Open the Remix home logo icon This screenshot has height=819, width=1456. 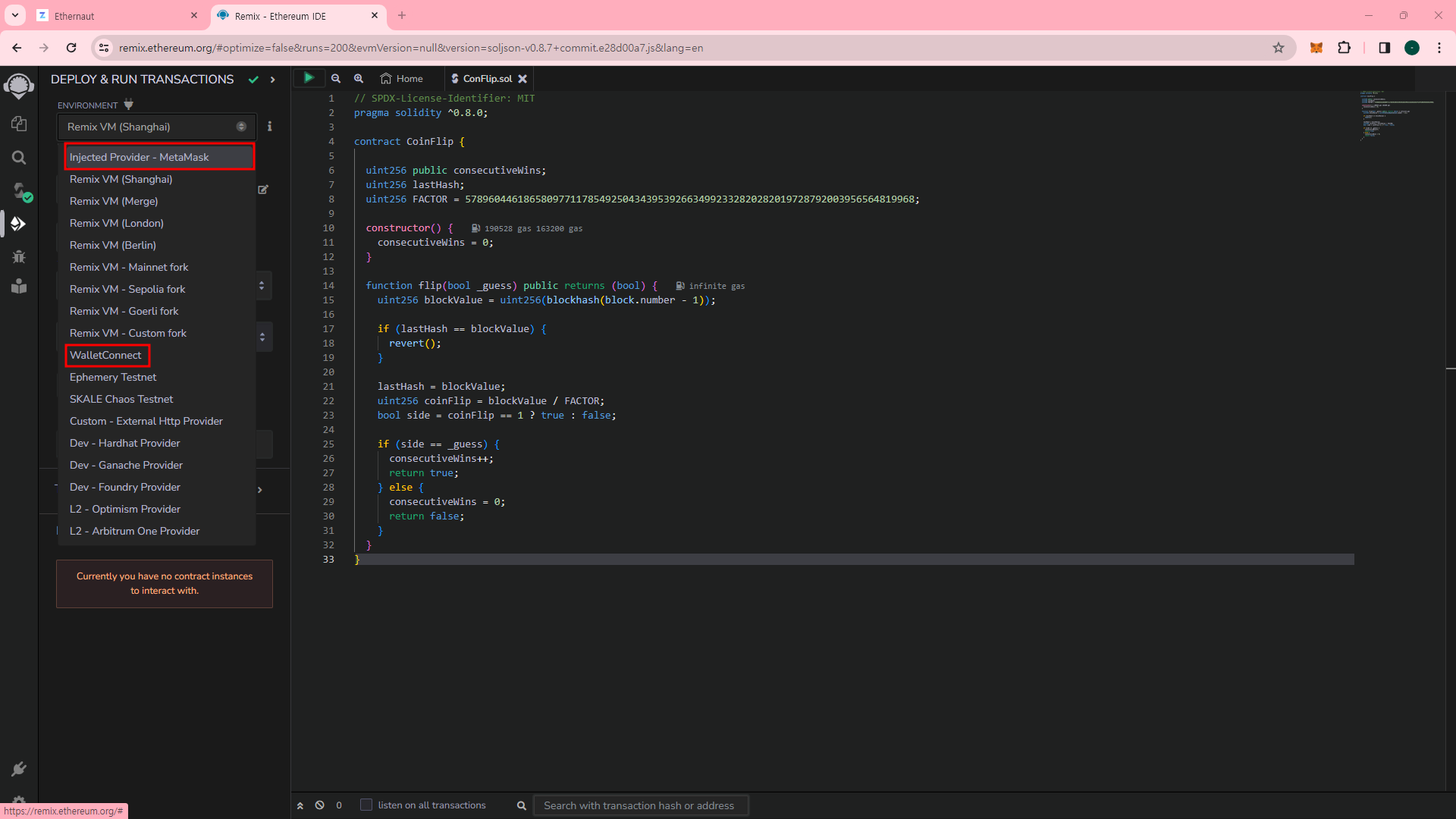(18, 86)
